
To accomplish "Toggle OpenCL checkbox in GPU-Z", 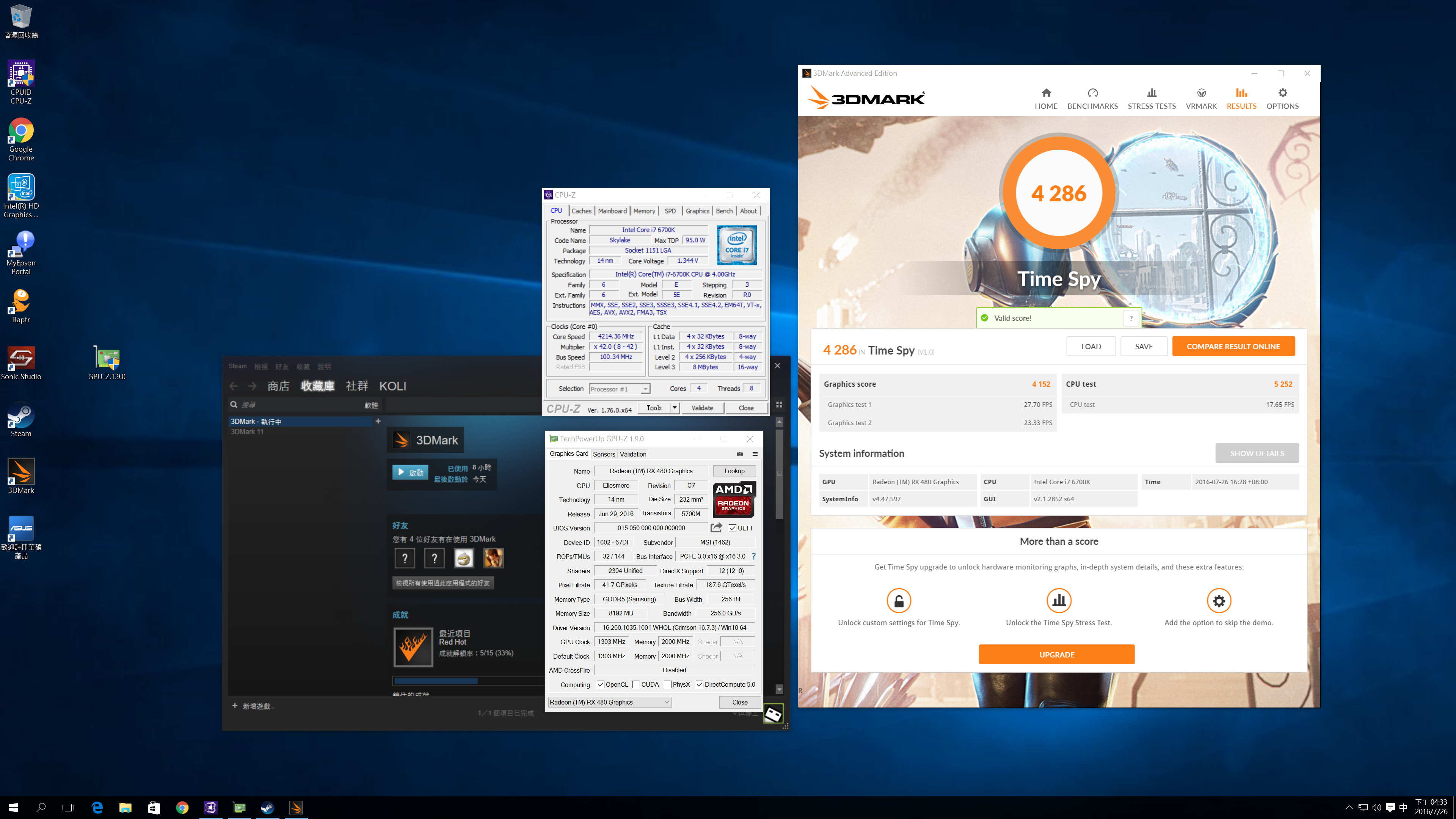I will [600, 684].
